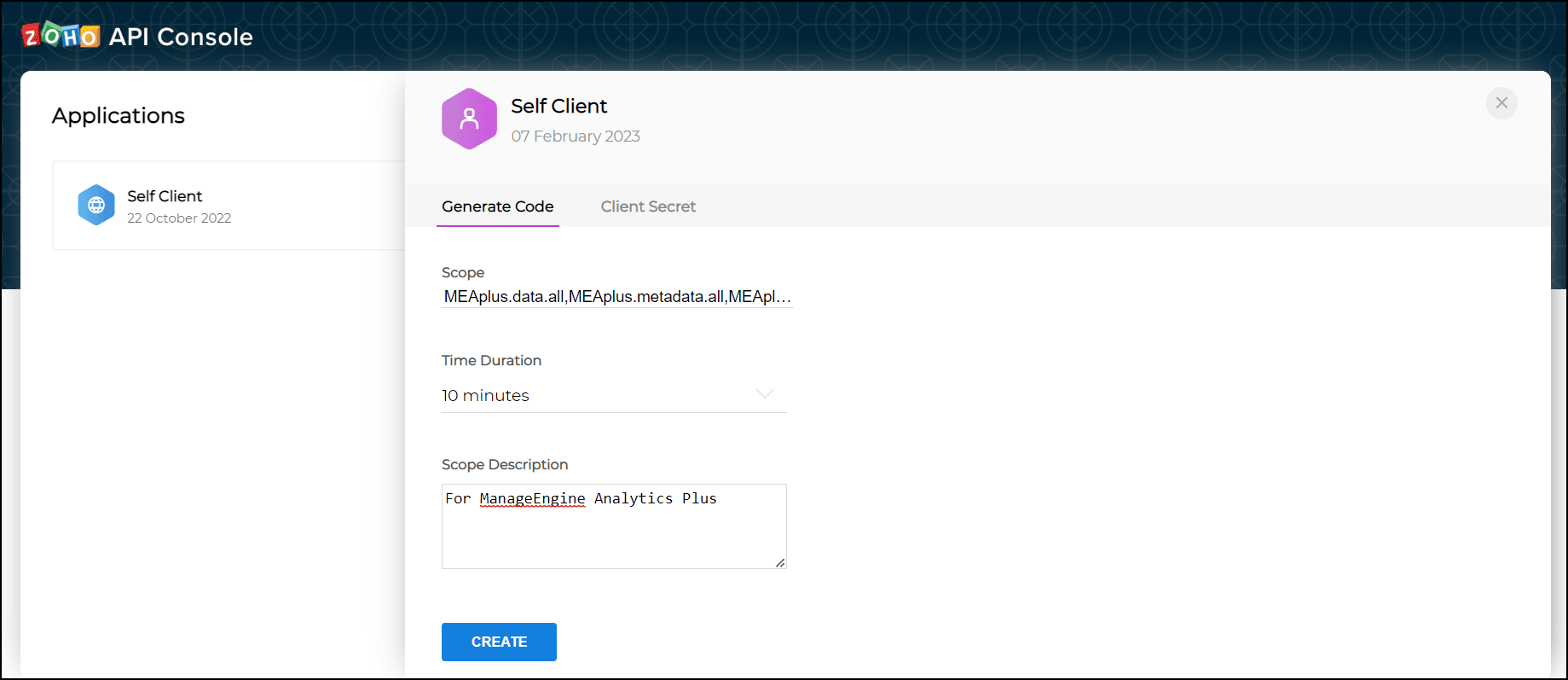Click the Zoho logo

61,36
